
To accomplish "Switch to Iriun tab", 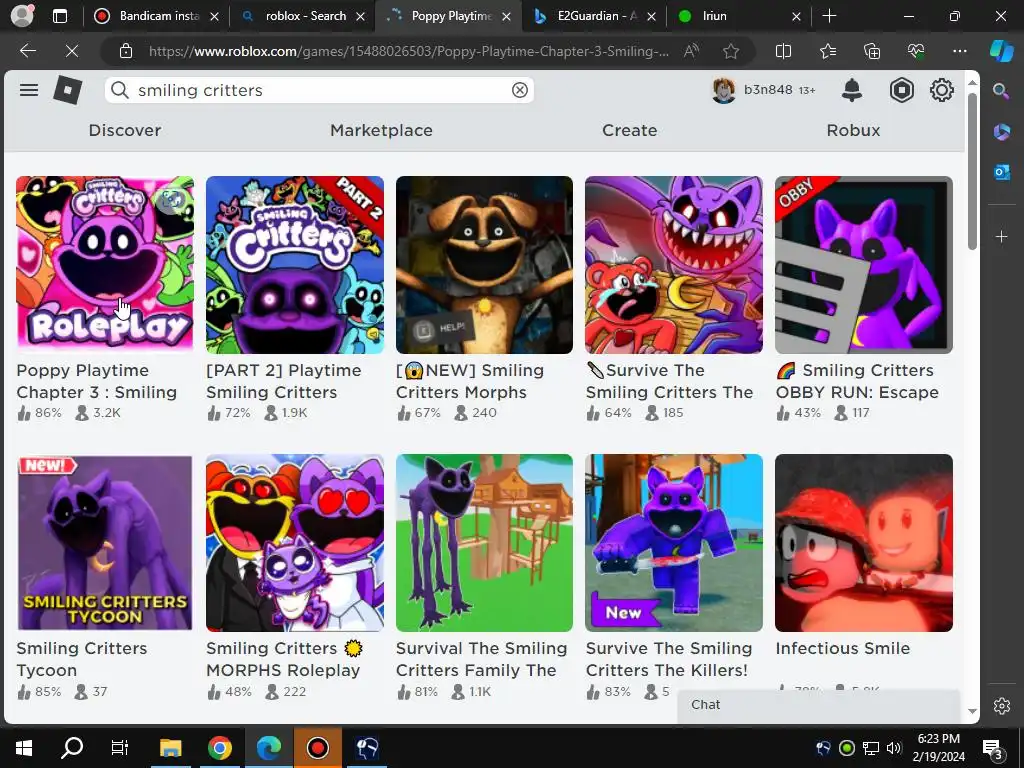I will coord(738,16).
